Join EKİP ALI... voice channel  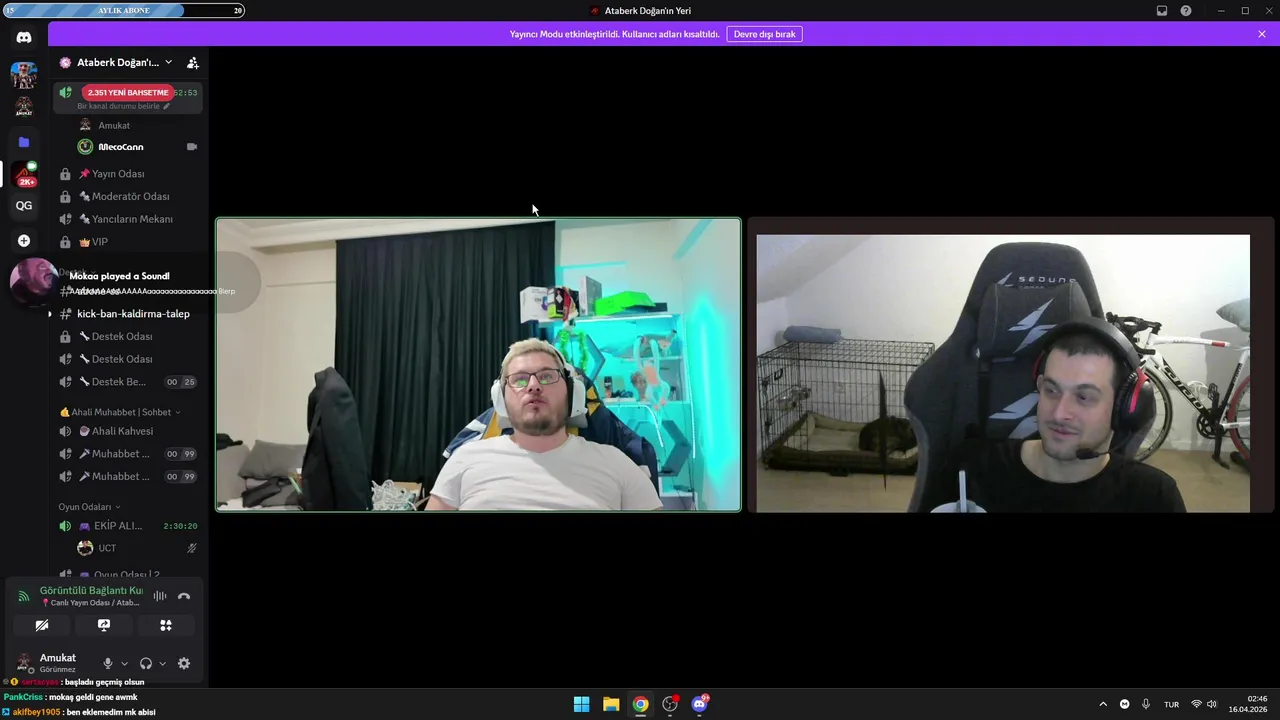click(128, 526)
